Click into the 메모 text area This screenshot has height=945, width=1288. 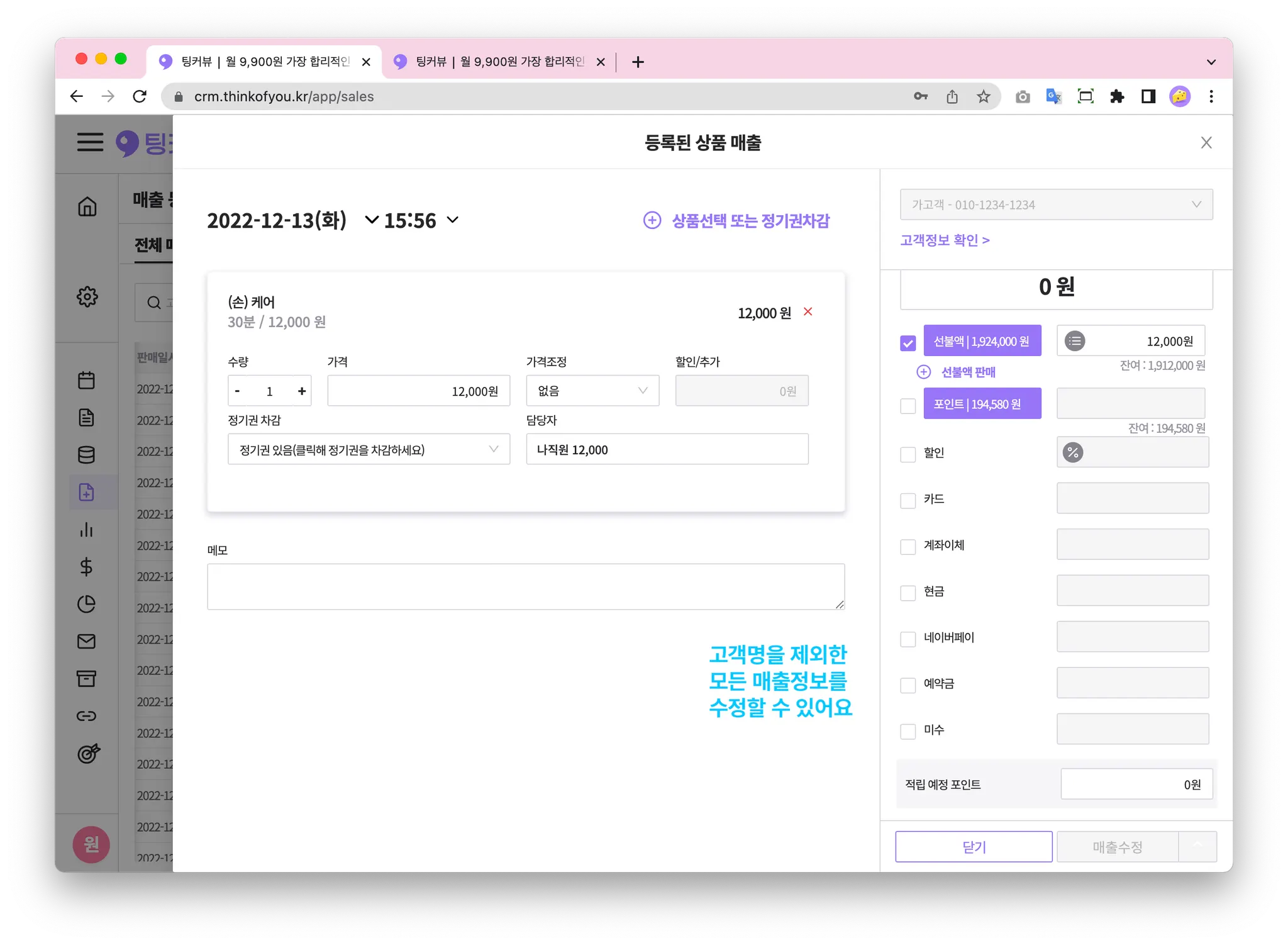(525, 586)
